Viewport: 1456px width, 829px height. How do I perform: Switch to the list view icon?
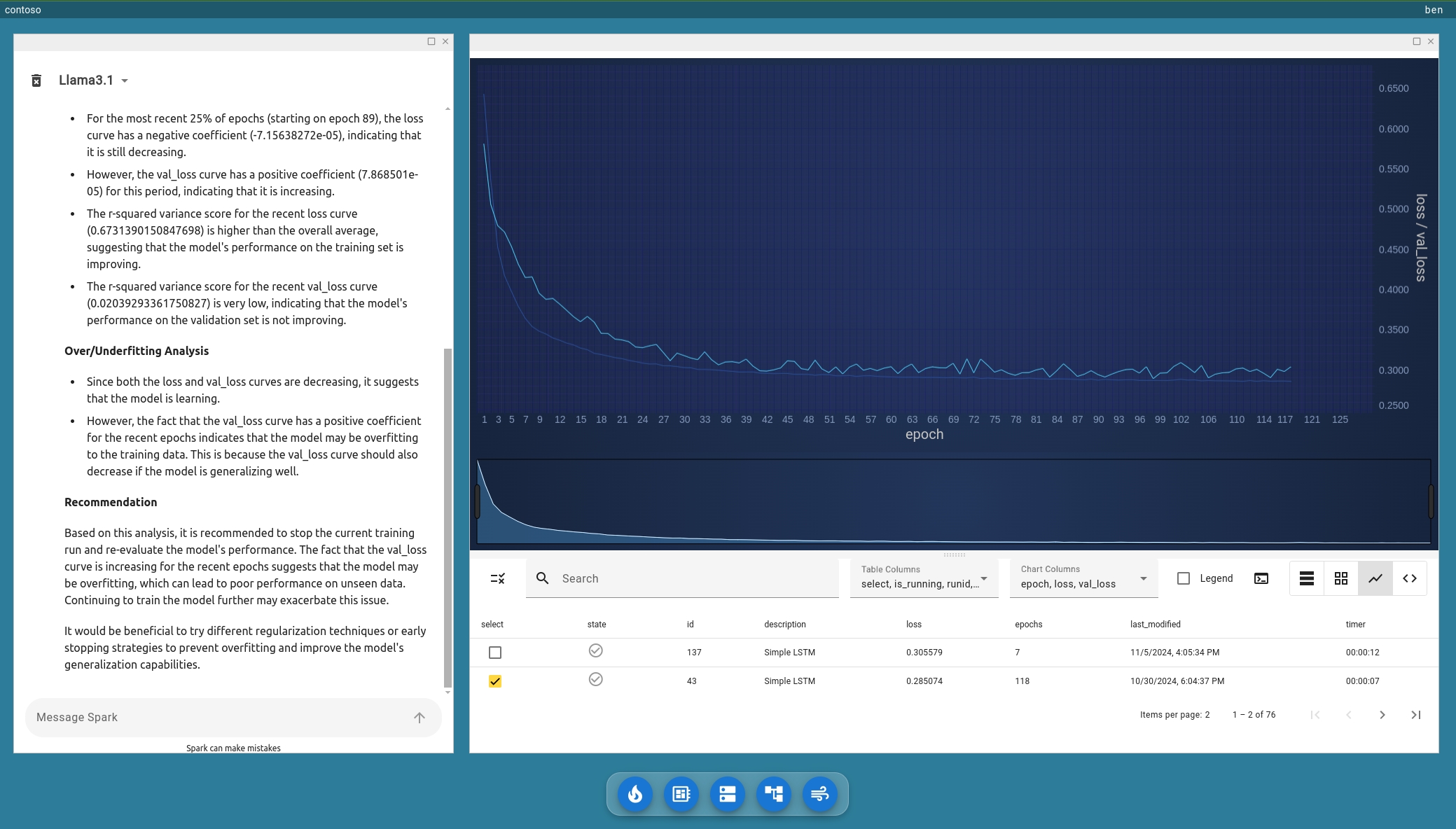(1306, 578)
